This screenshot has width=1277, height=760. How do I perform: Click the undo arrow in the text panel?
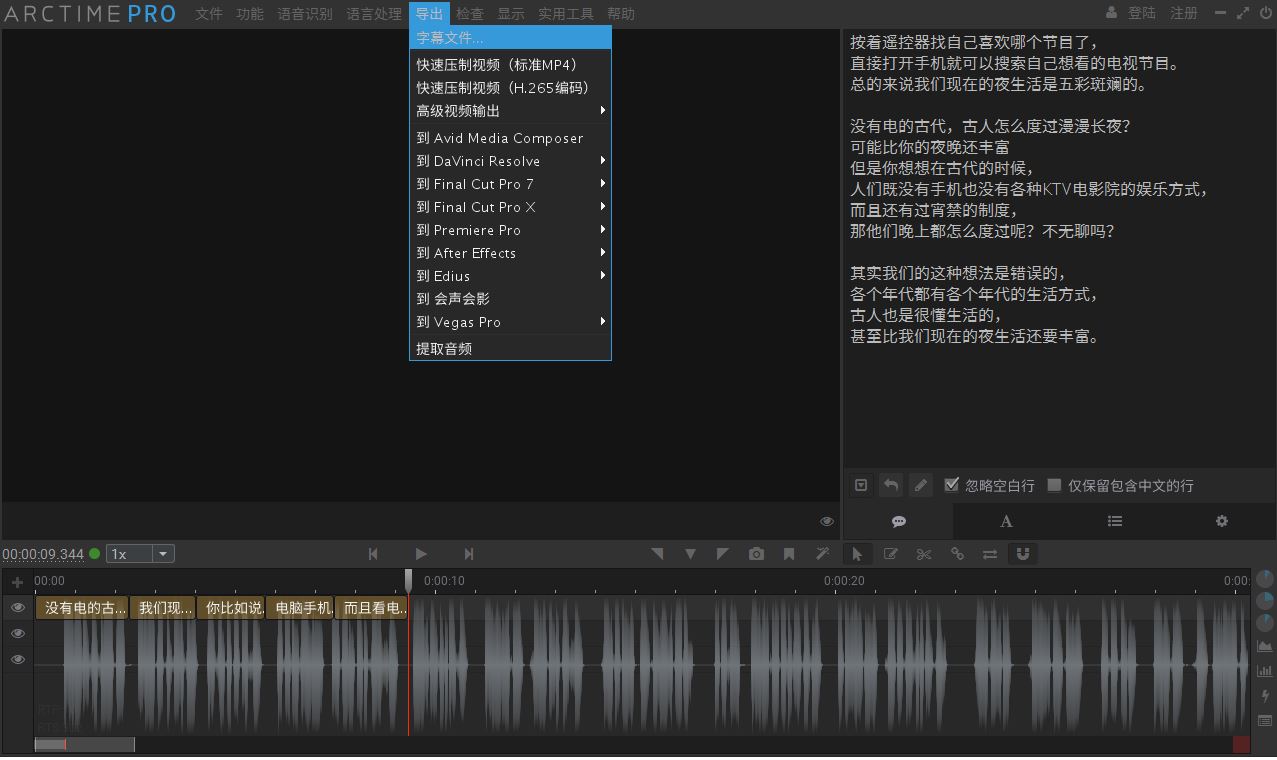pos(890,485)
